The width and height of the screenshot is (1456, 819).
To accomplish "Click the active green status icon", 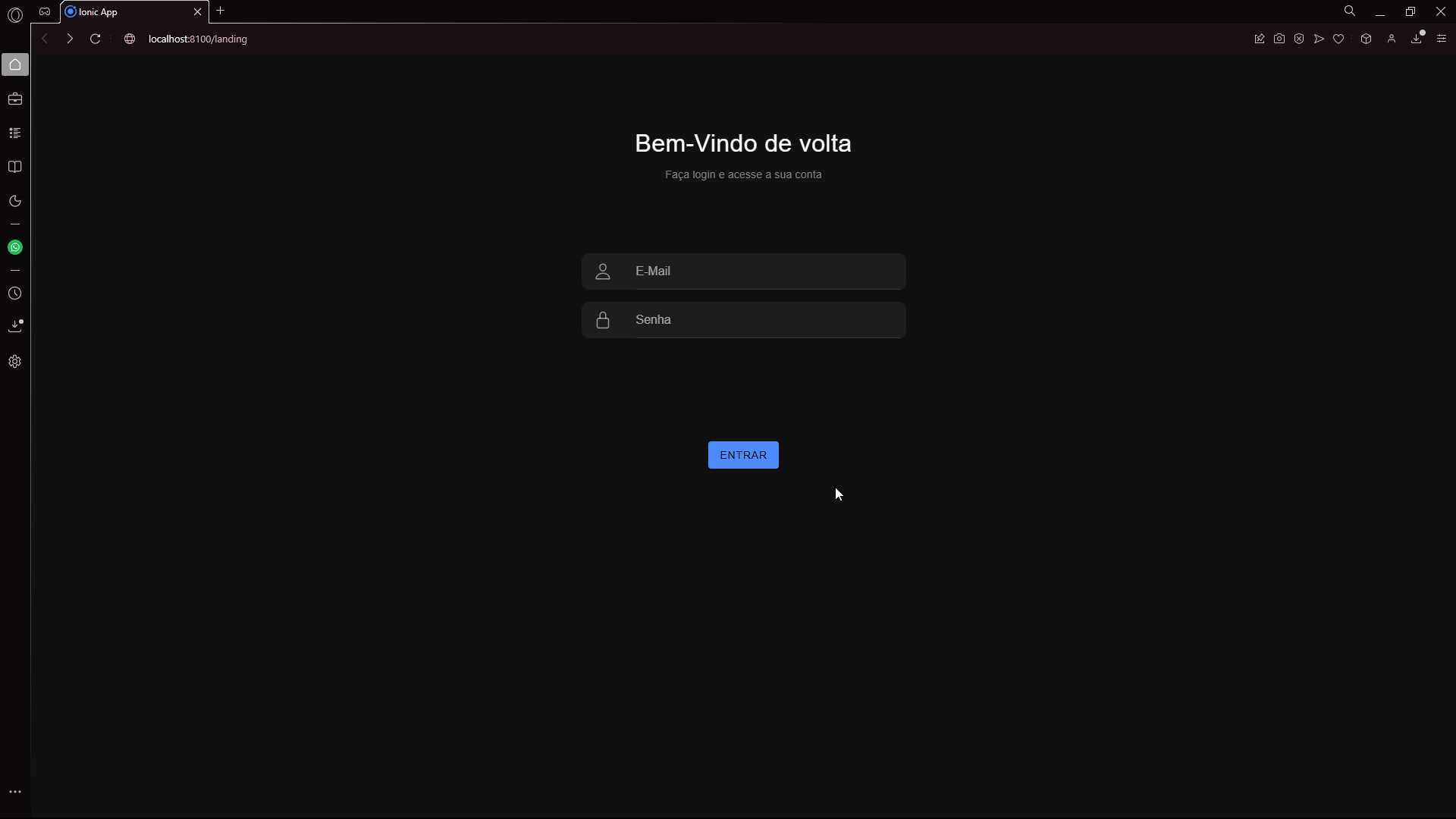I will (x=15, y=247).
